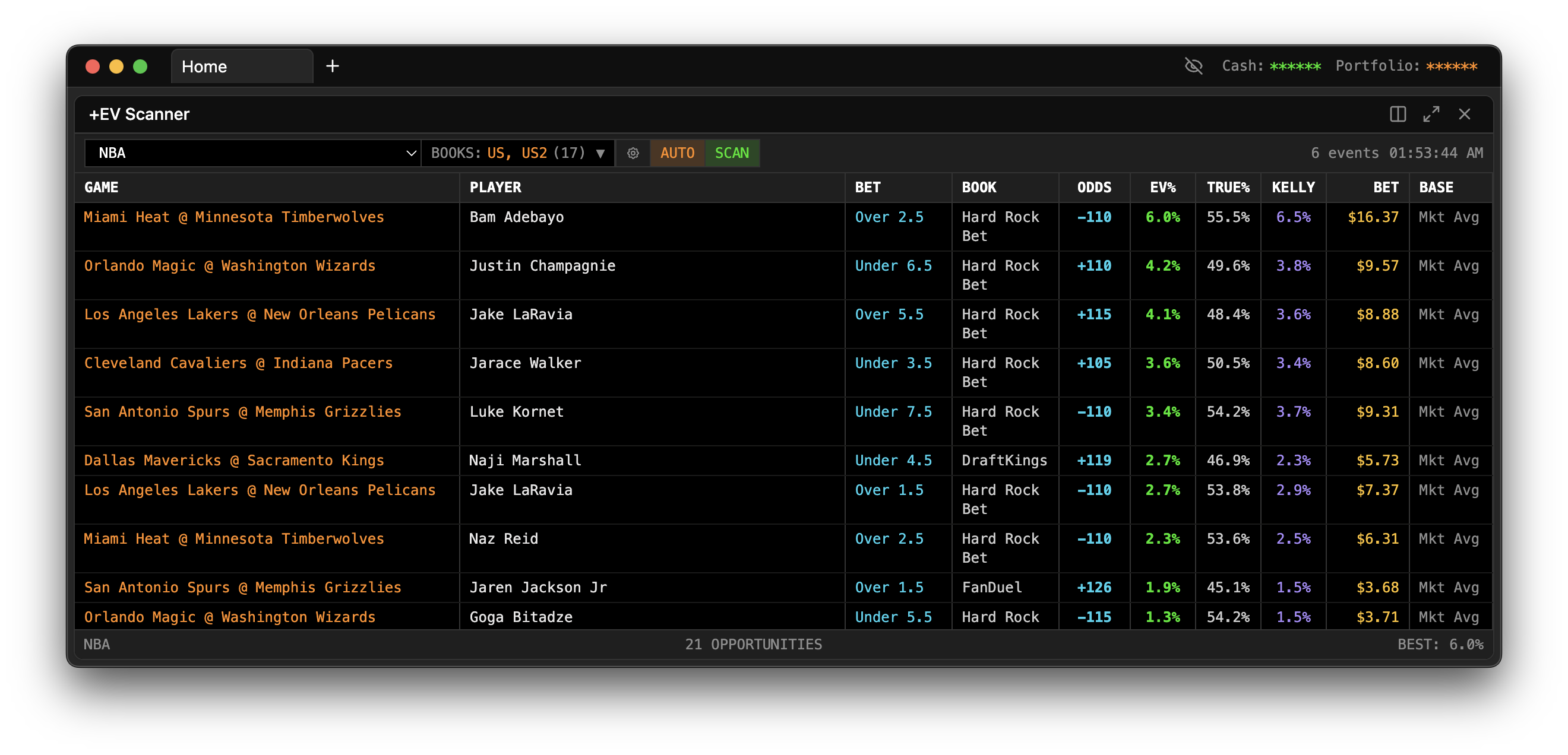Click the $16.37 bet amount for Adebayo

coord(1376,217)
